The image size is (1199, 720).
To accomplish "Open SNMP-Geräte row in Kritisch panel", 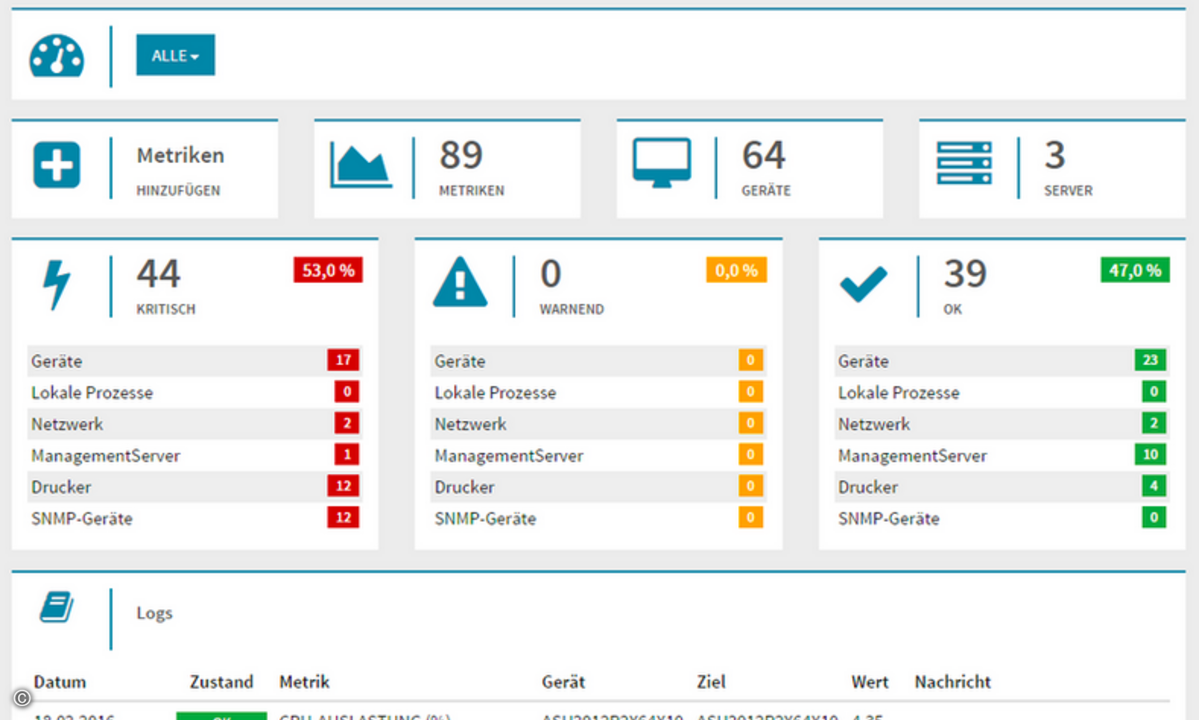I will pyautogui.click(x=194, y=517).
